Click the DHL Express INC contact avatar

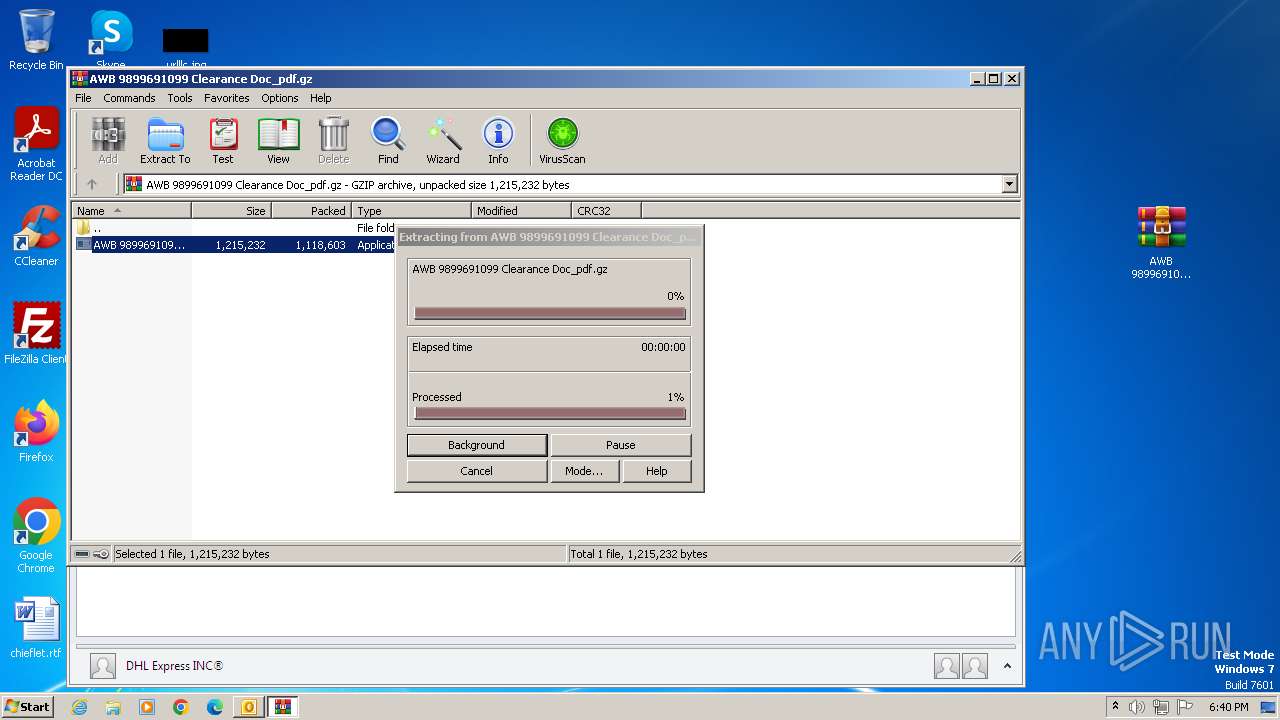tap(102, 666)
